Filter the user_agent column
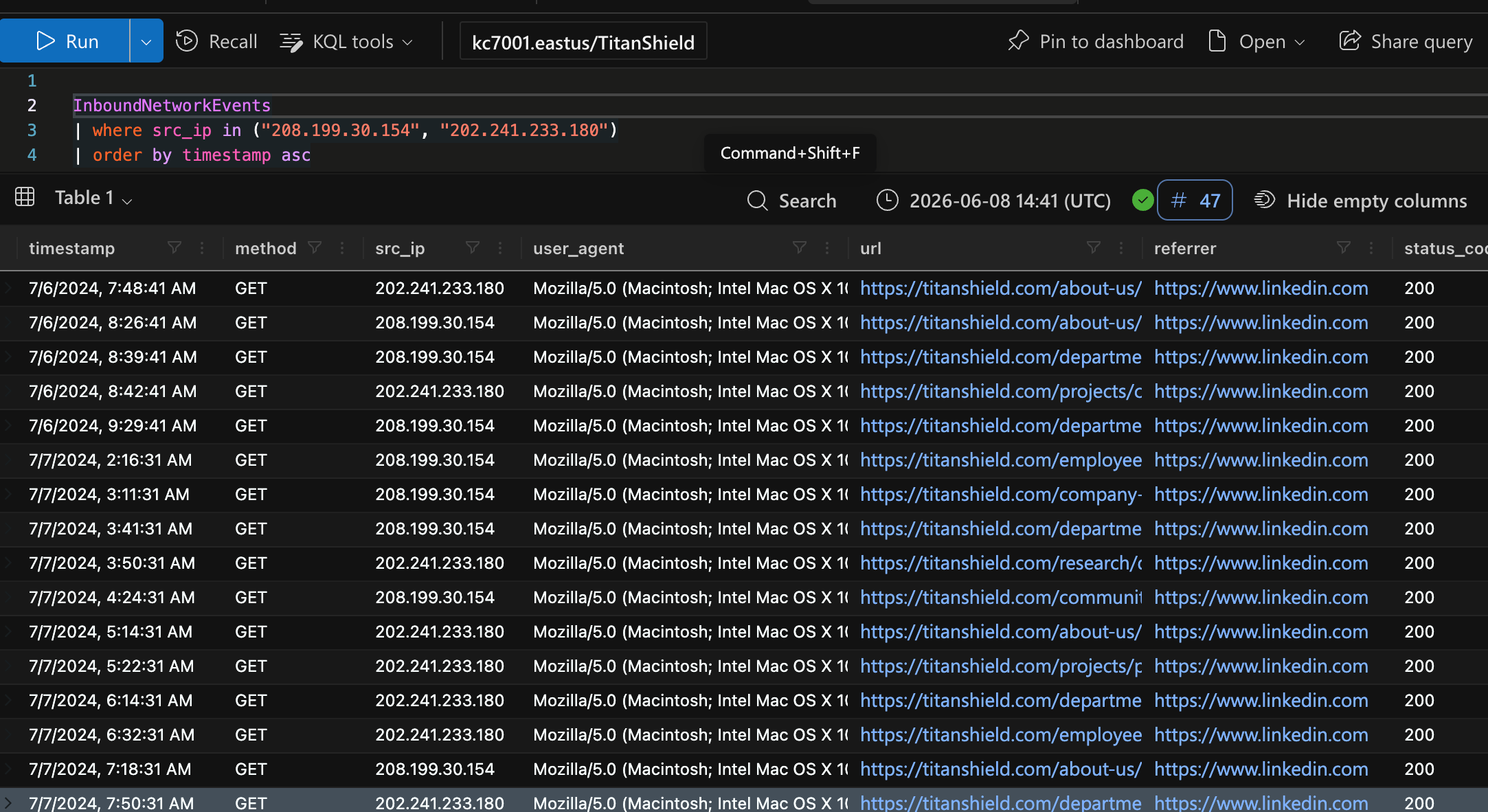 (800, 247)
